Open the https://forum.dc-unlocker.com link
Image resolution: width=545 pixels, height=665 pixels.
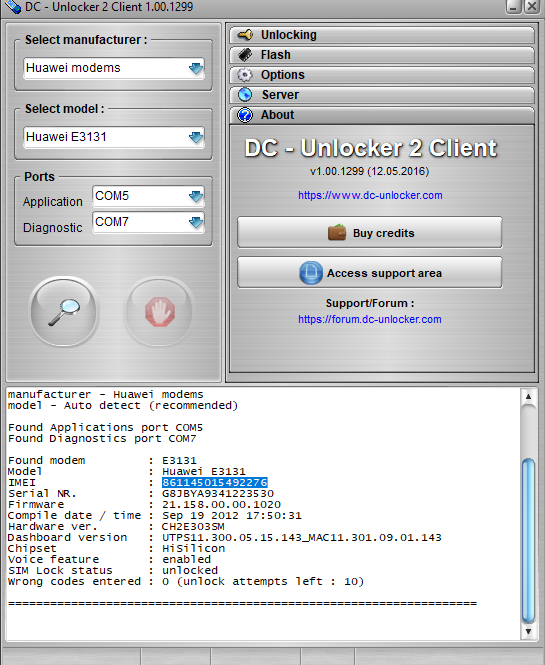click(369, 319)
